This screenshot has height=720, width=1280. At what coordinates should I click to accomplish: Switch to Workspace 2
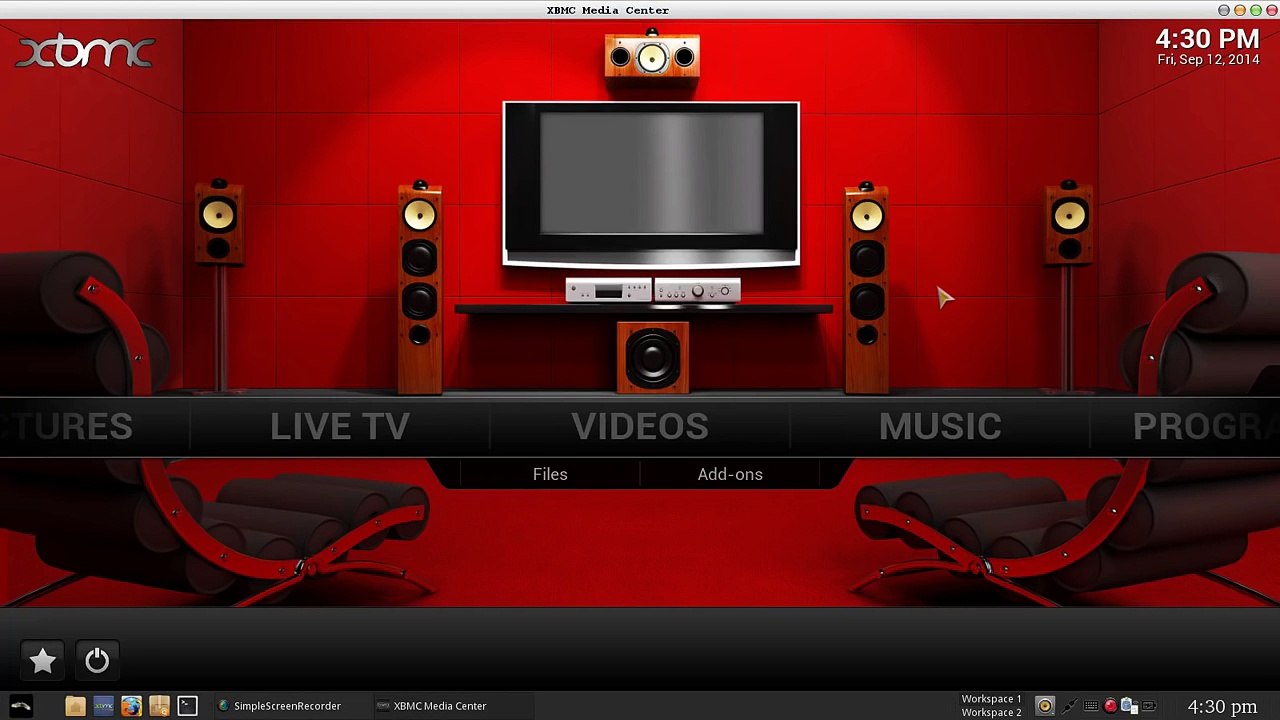click(991, 712)
